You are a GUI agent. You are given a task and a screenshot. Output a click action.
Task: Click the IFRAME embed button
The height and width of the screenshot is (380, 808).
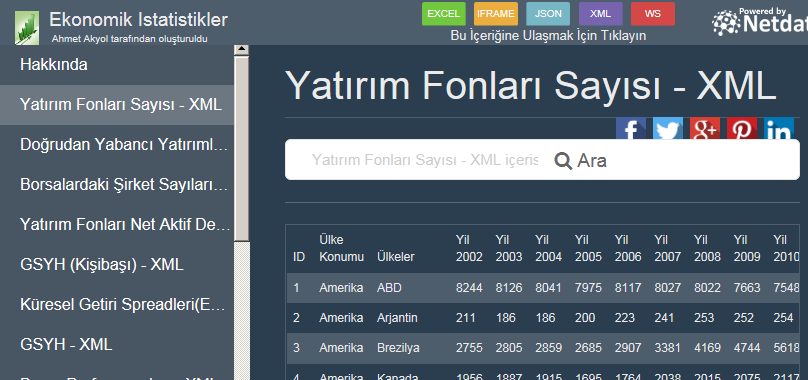[496, 14]
